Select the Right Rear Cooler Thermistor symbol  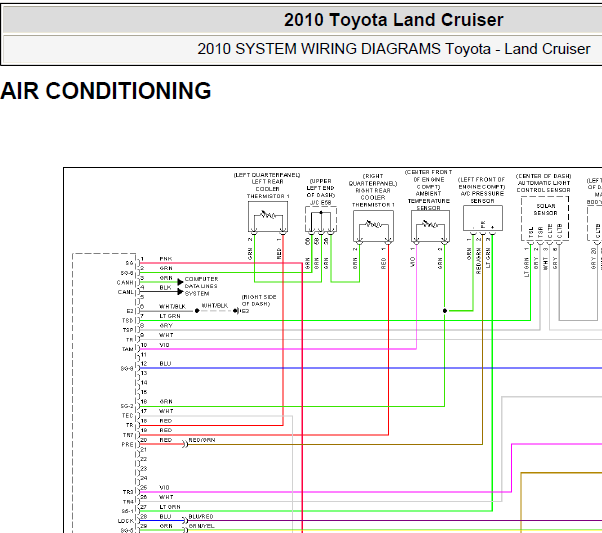coord(373,226)
